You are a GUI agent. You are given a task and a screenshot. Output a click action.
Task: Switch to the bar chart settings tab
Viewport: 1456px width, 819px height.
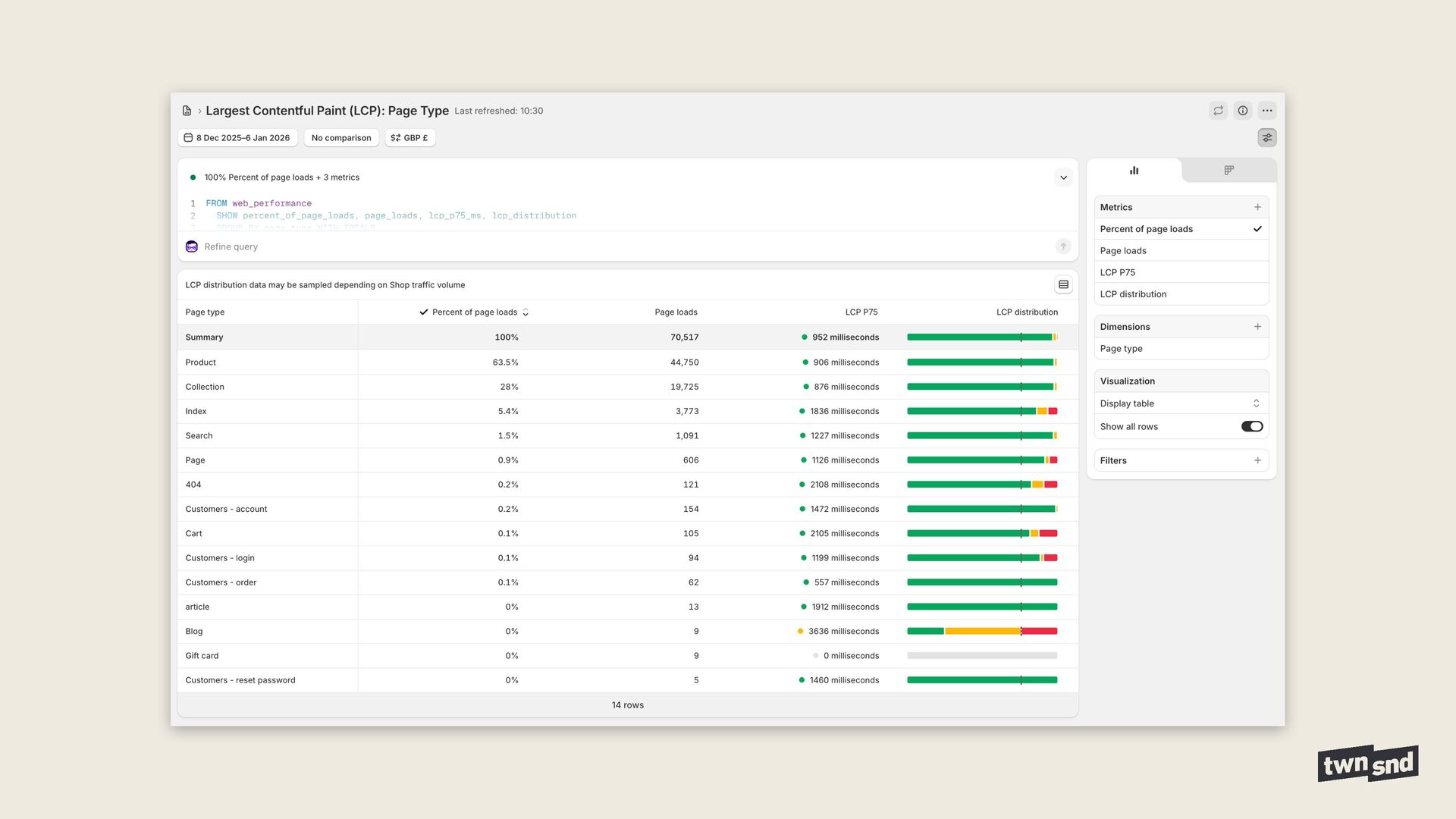point(1134,171)
